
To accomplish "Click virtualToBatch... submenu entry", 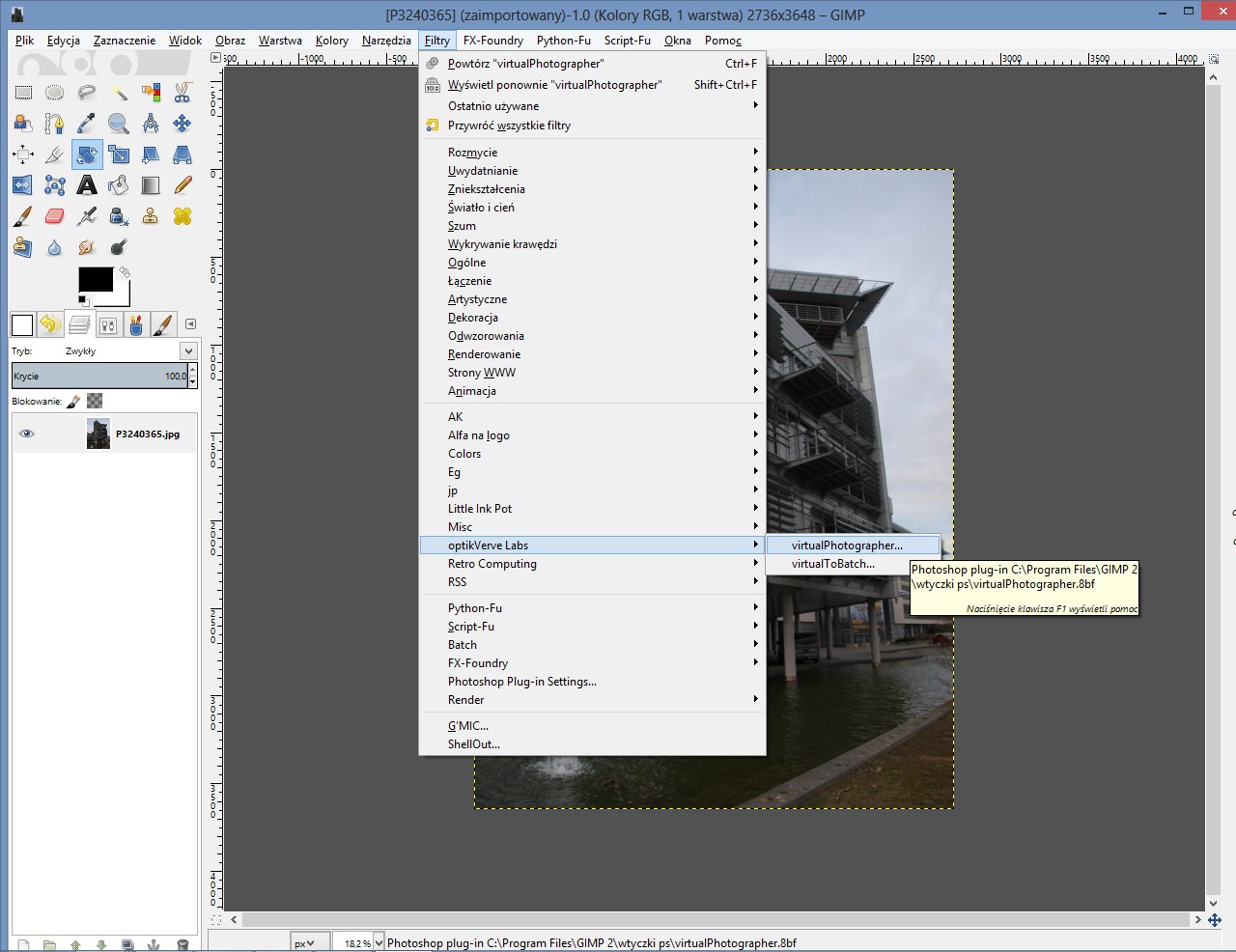I will pyautogui.click(x=832, y=564).
